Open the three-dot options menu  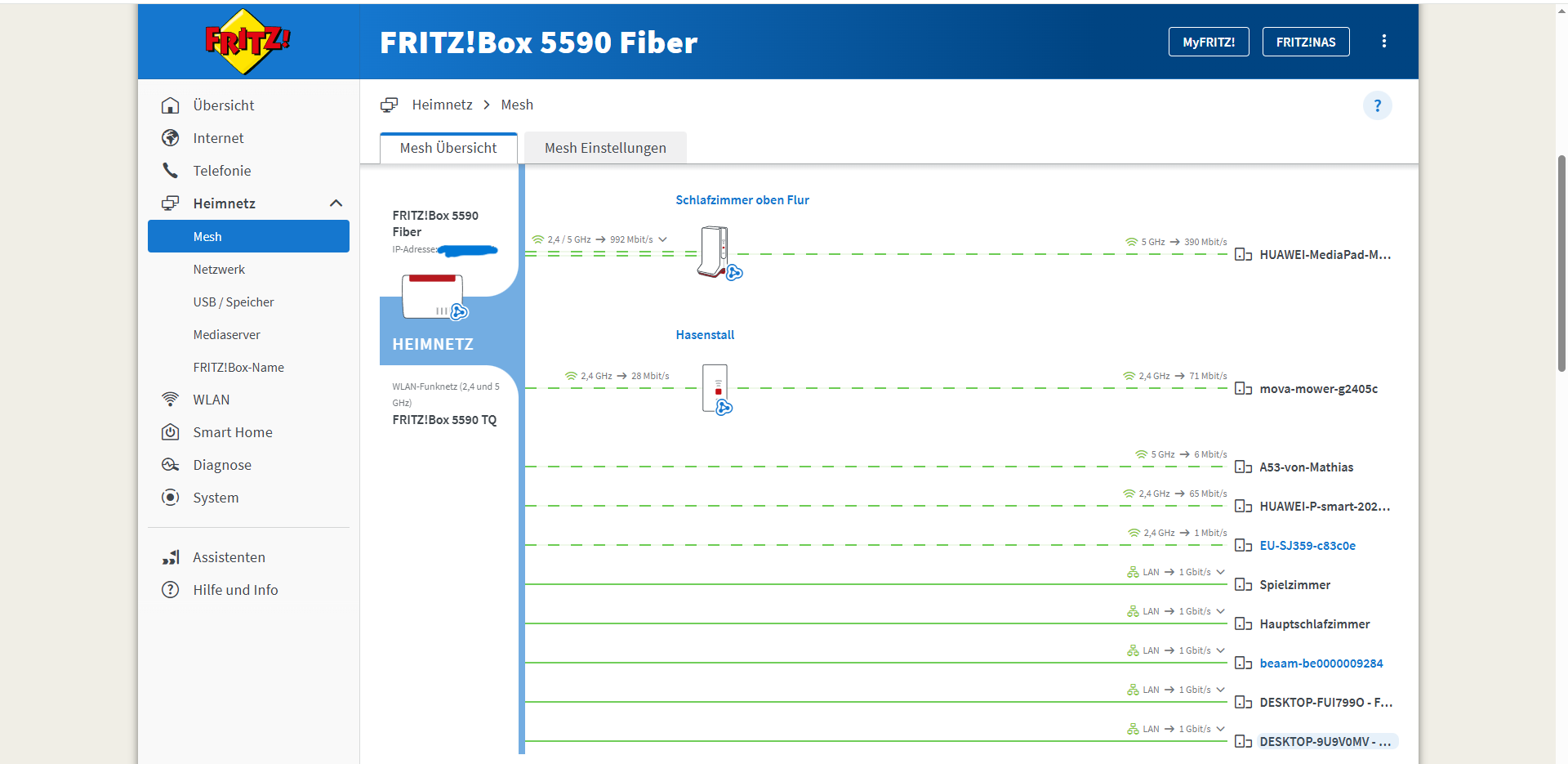[x=1383, y=41]
